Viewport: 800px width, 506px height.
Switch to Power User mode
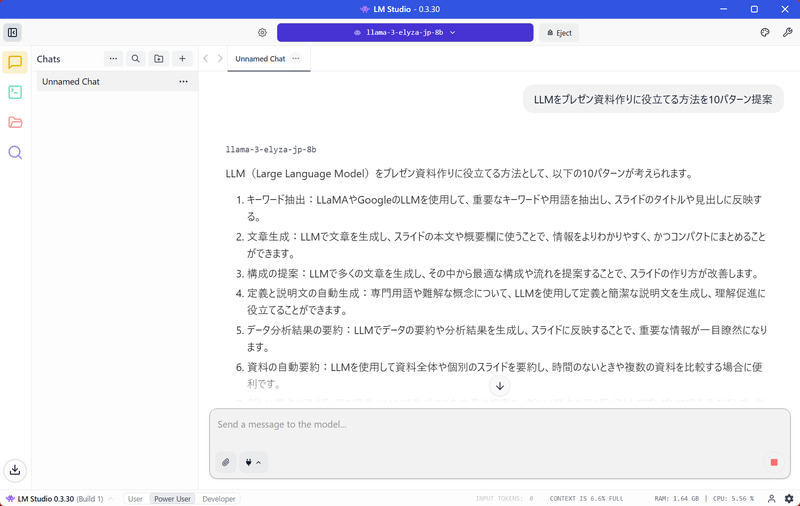172,499
